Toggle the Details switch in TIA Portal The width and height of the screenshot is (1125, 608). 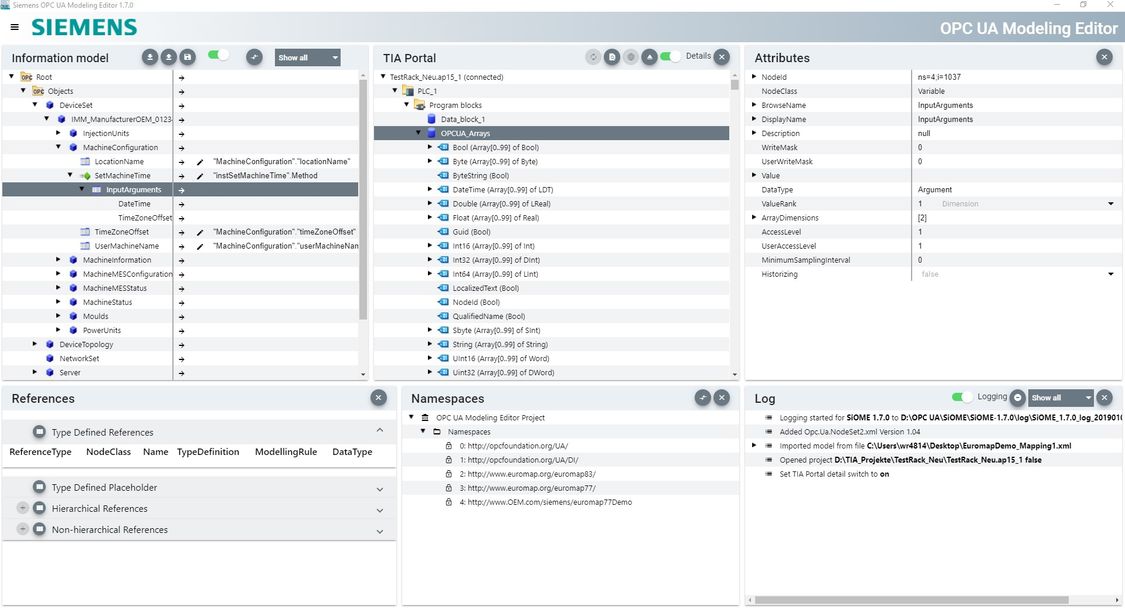click(x=670, y=56)
